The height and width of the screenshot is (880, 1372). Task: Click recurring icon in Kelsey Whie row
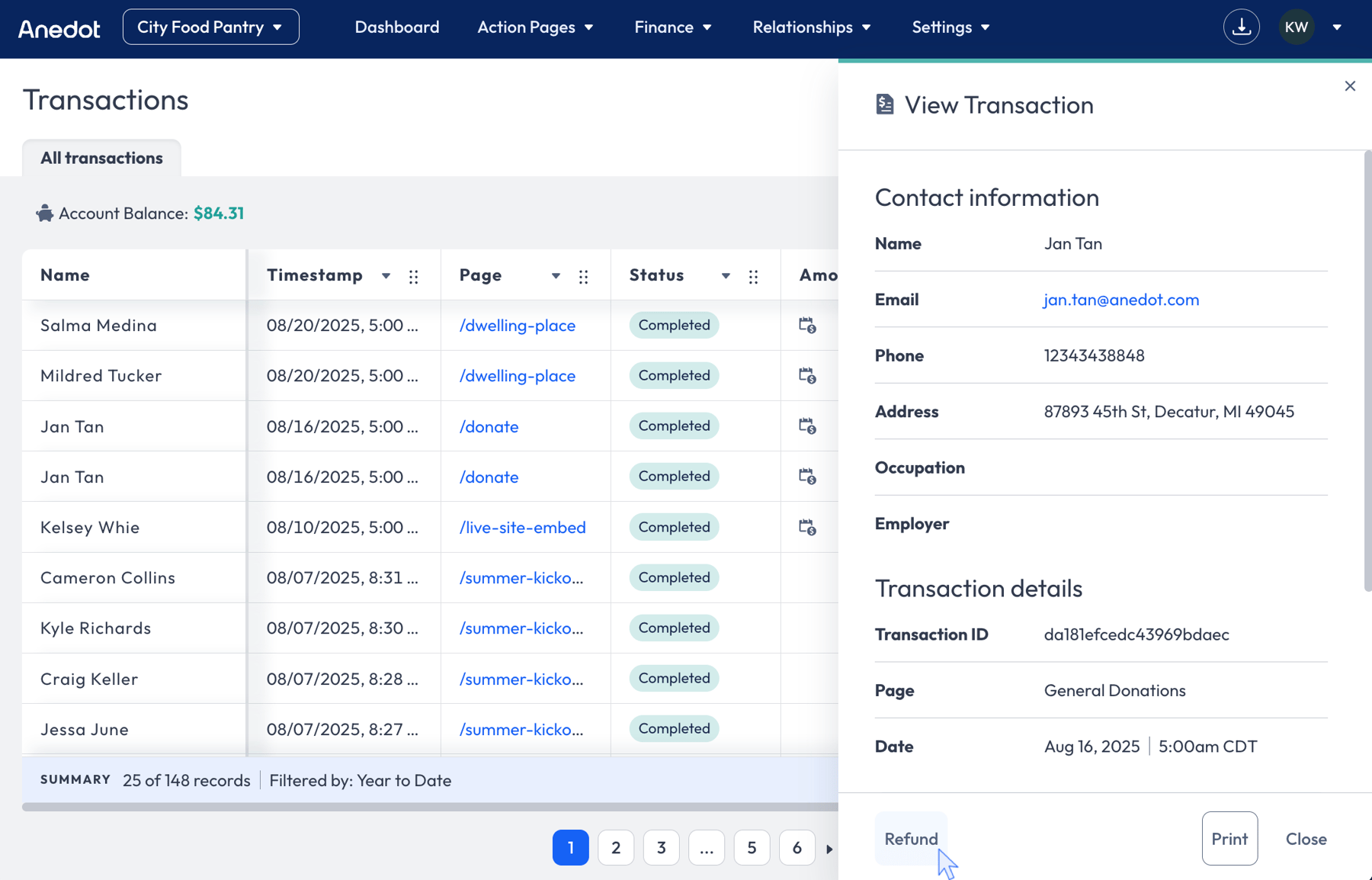click(807, 527)
